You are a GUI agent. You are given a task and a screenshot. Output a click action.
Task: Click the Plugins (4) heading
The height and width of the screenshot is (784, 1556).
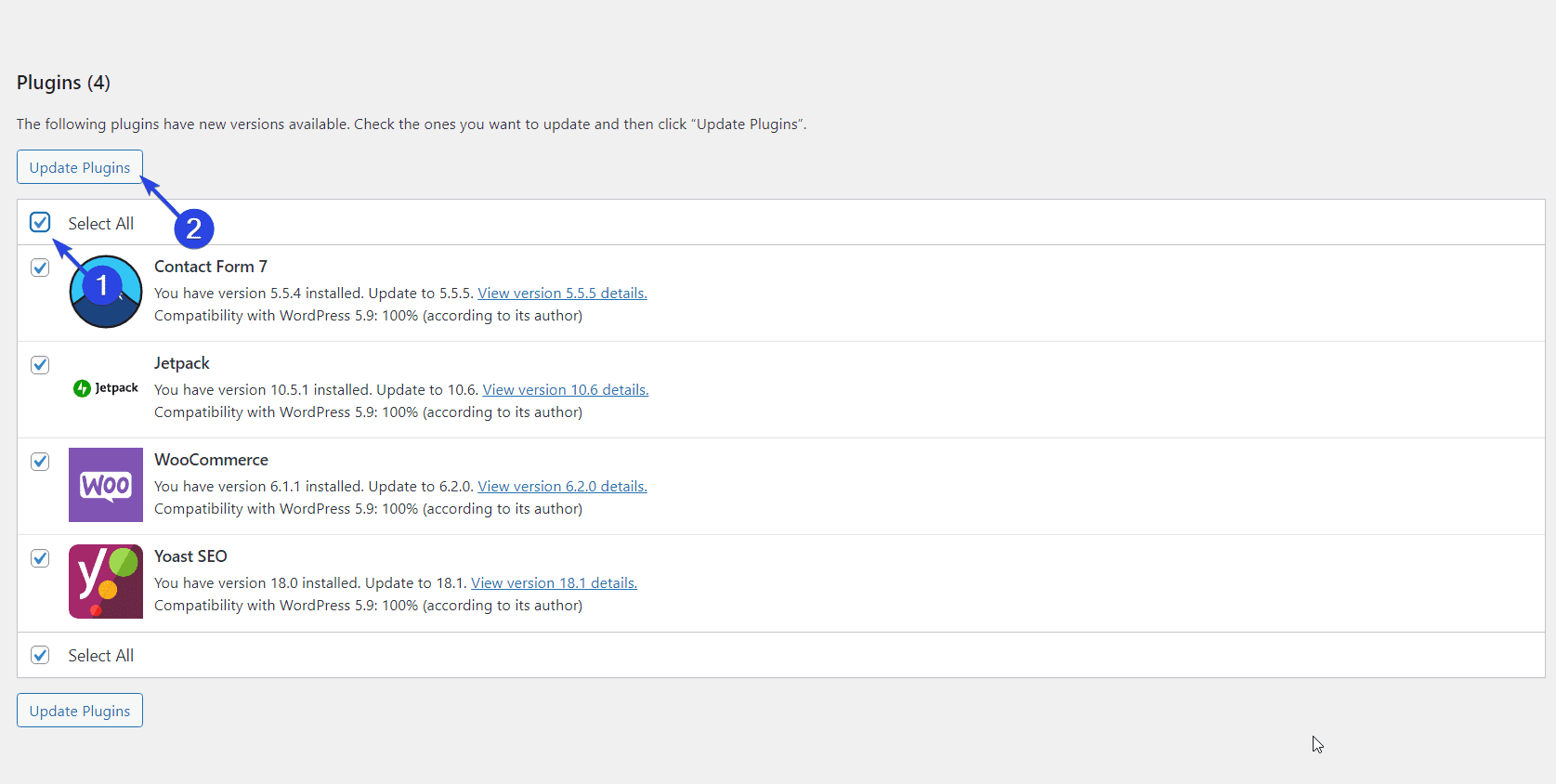tap(63, 83)
